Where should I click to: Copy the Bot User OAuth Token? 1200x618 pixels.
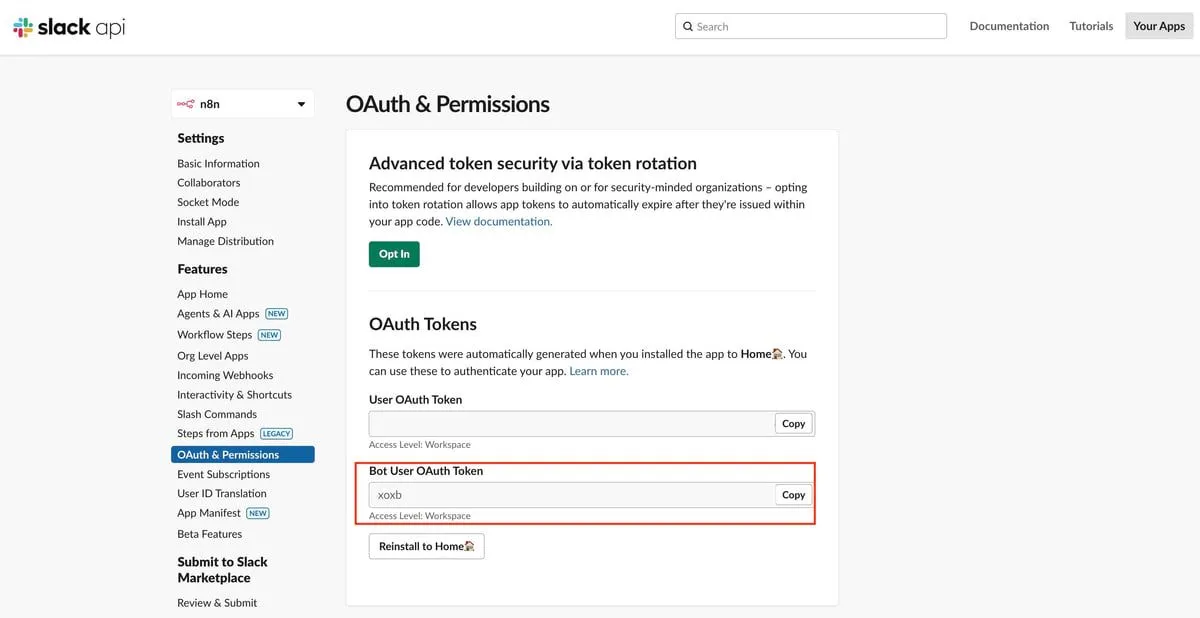[793, 495]
